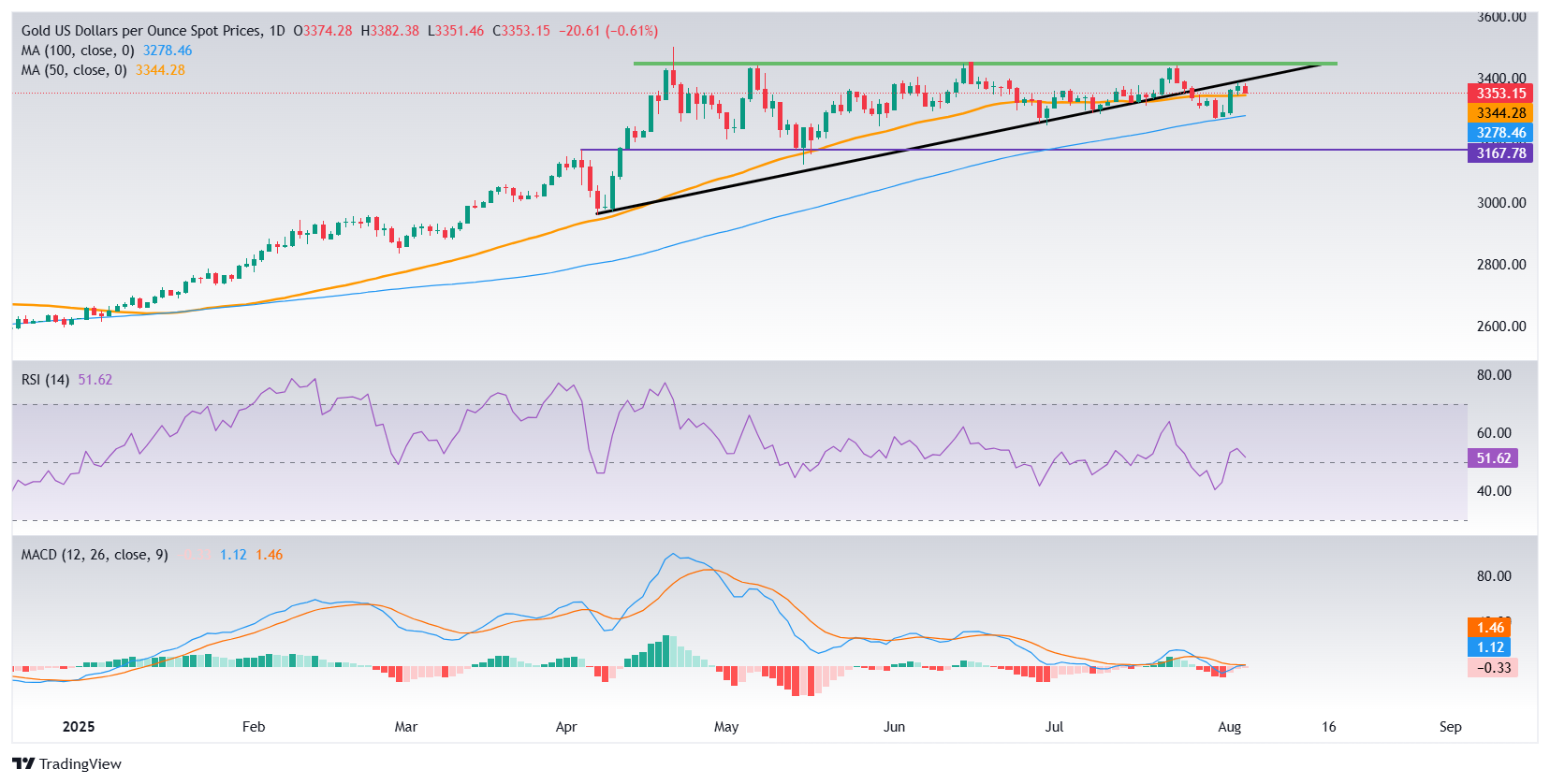
Task: Click the orange 1.46 MACD signal tag
Action: point(1490,628)
